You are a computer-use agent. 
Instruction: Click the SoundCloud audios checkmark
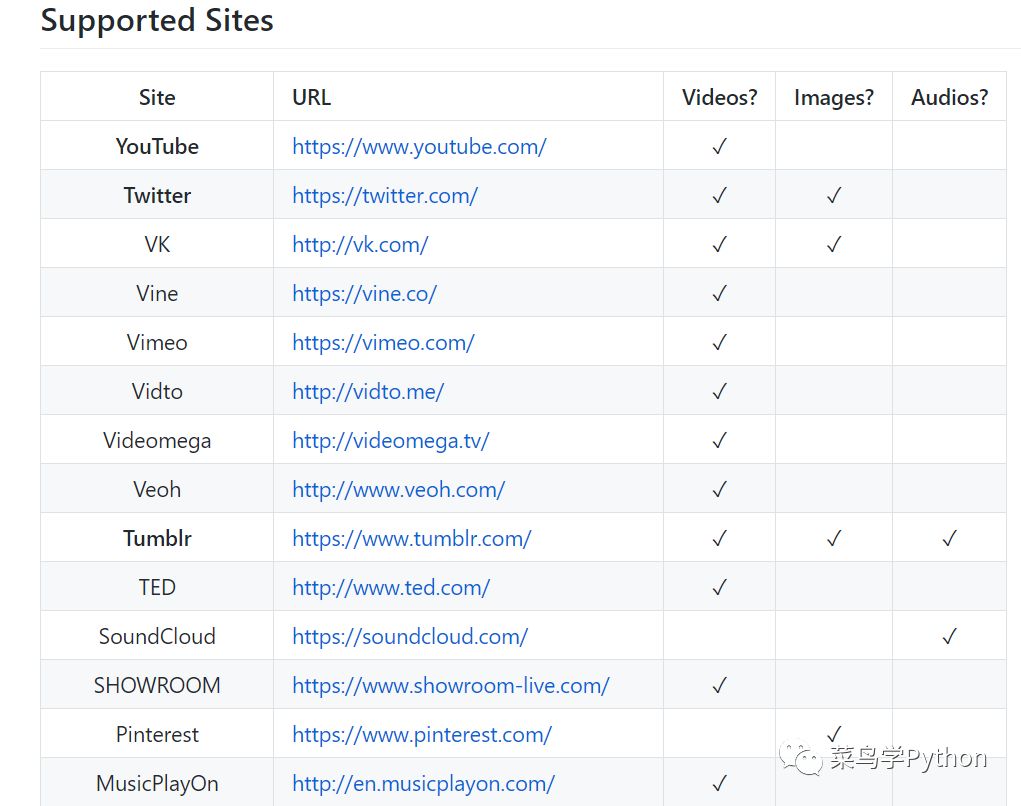(949, 636)
